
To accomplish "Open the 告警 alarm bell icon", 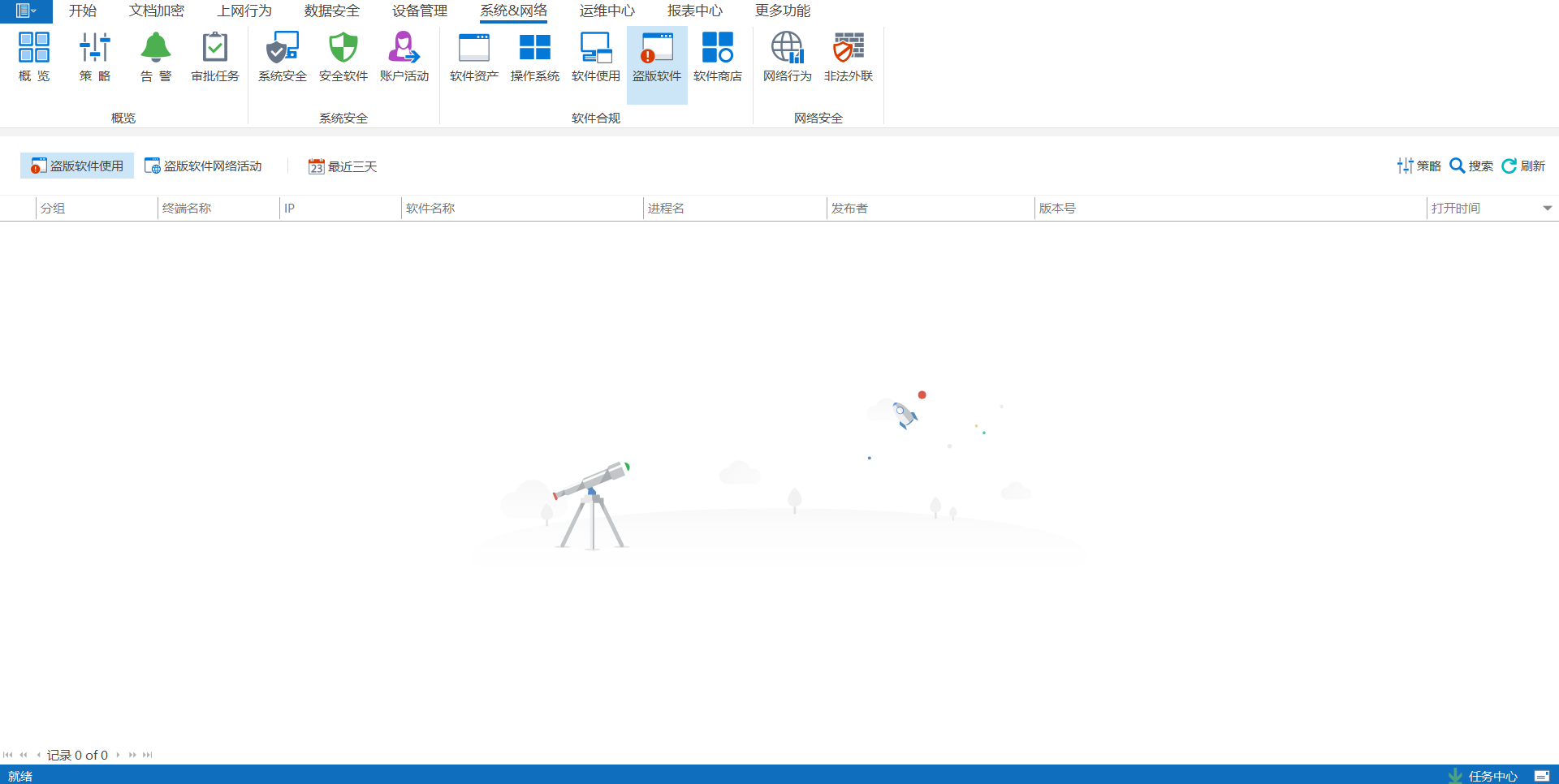I will (156, 57).
